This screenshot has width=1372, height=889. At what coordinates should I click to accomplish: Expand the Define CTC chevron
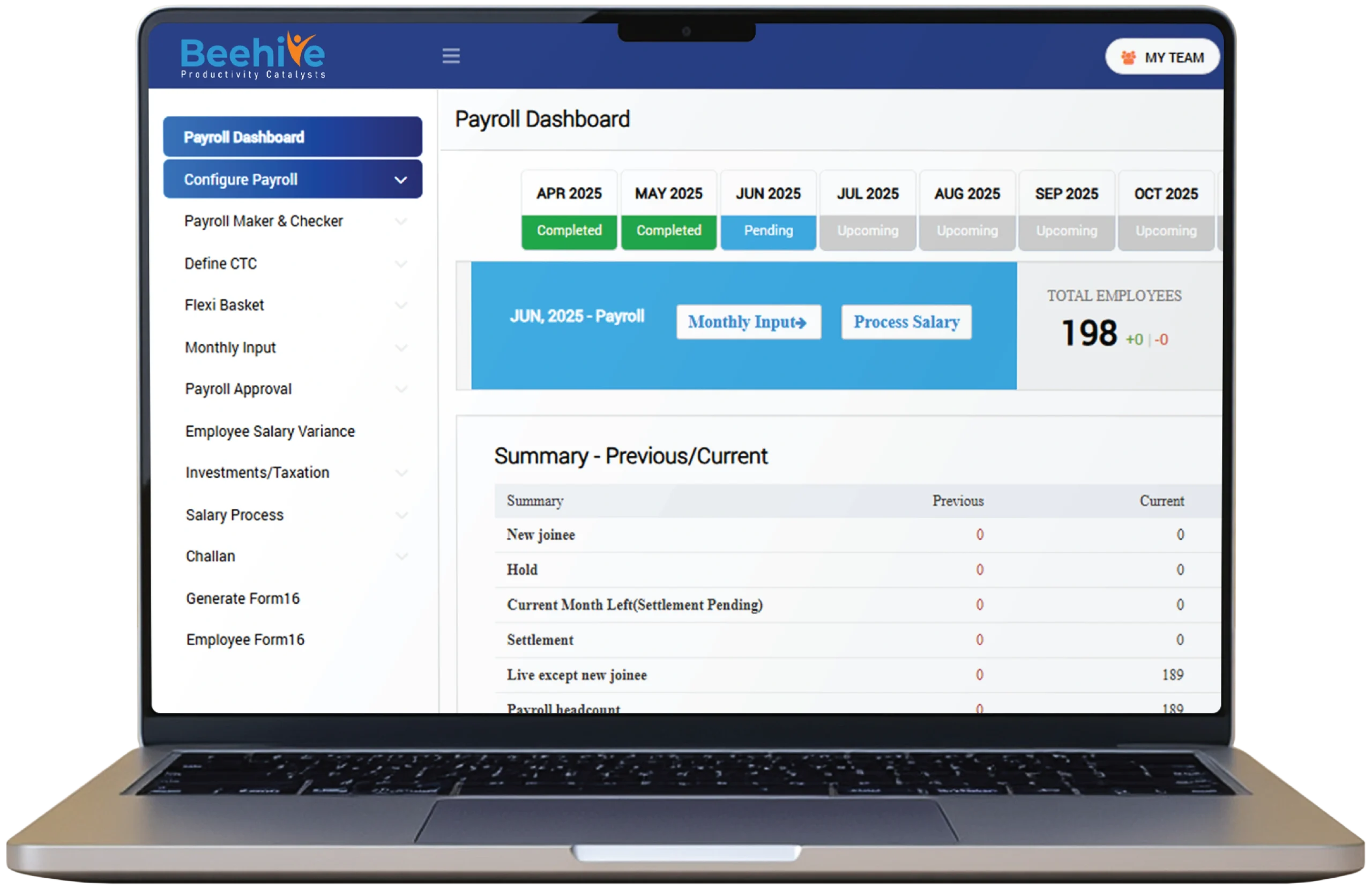401,264
